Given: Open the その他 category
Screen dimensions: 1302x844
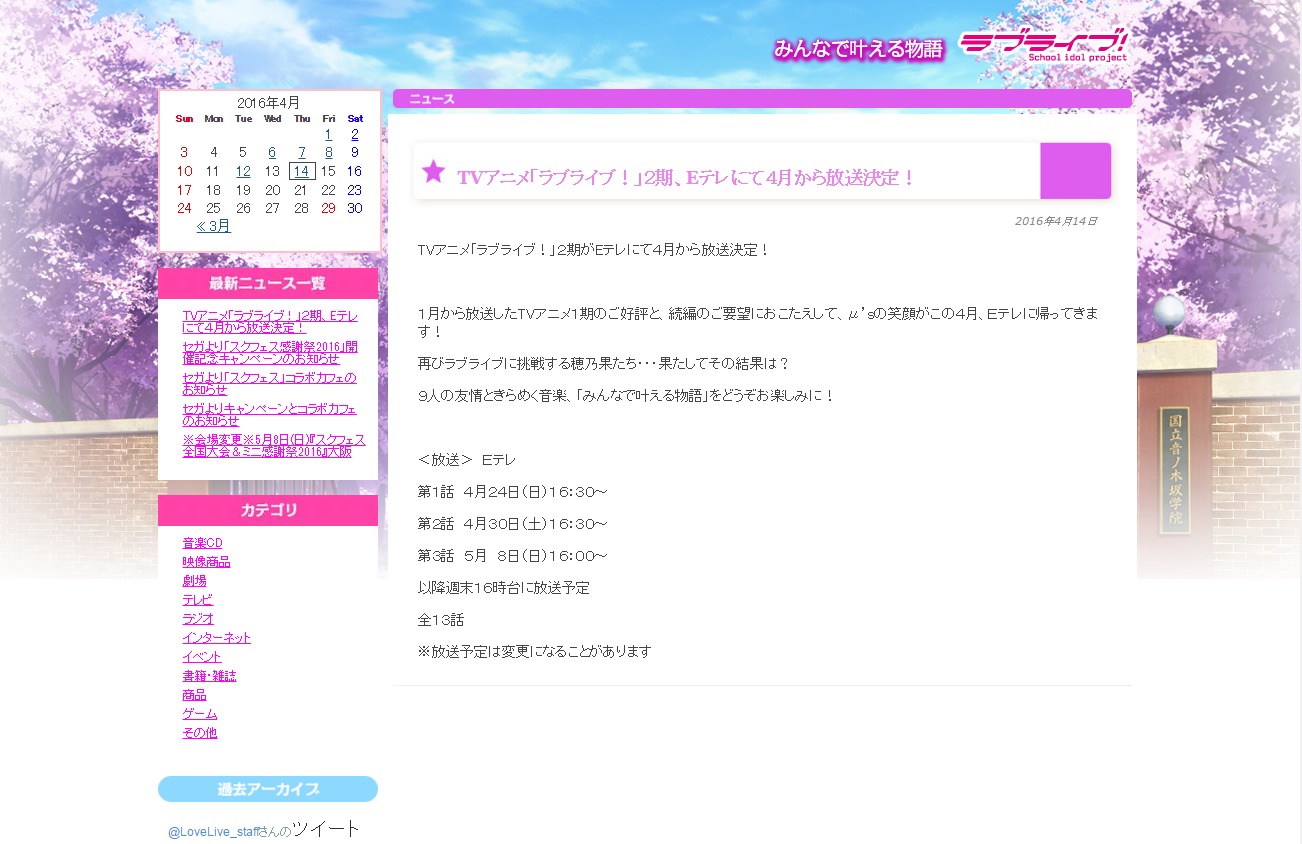Looking at the screenshot, I should coord(199,733).
